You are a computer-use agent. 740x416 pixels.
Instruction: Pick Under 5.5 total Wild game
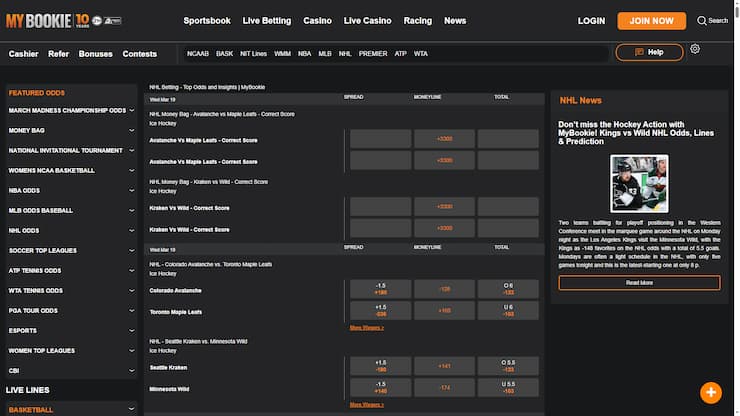pos(508,388)
